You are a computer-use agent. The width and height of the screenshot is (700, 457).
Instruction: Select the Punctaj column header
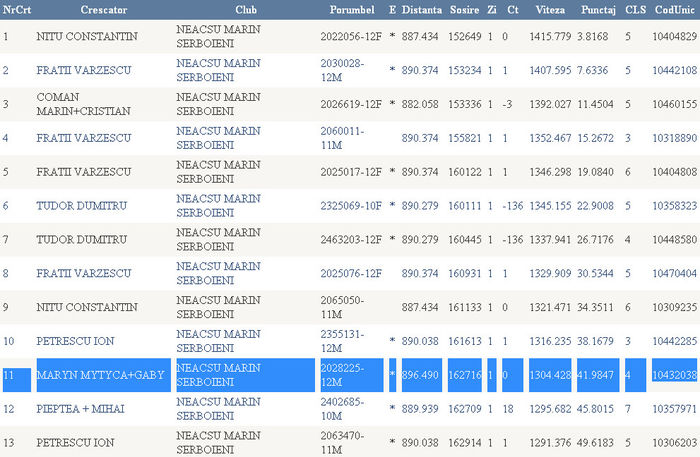tap(598, 9)
